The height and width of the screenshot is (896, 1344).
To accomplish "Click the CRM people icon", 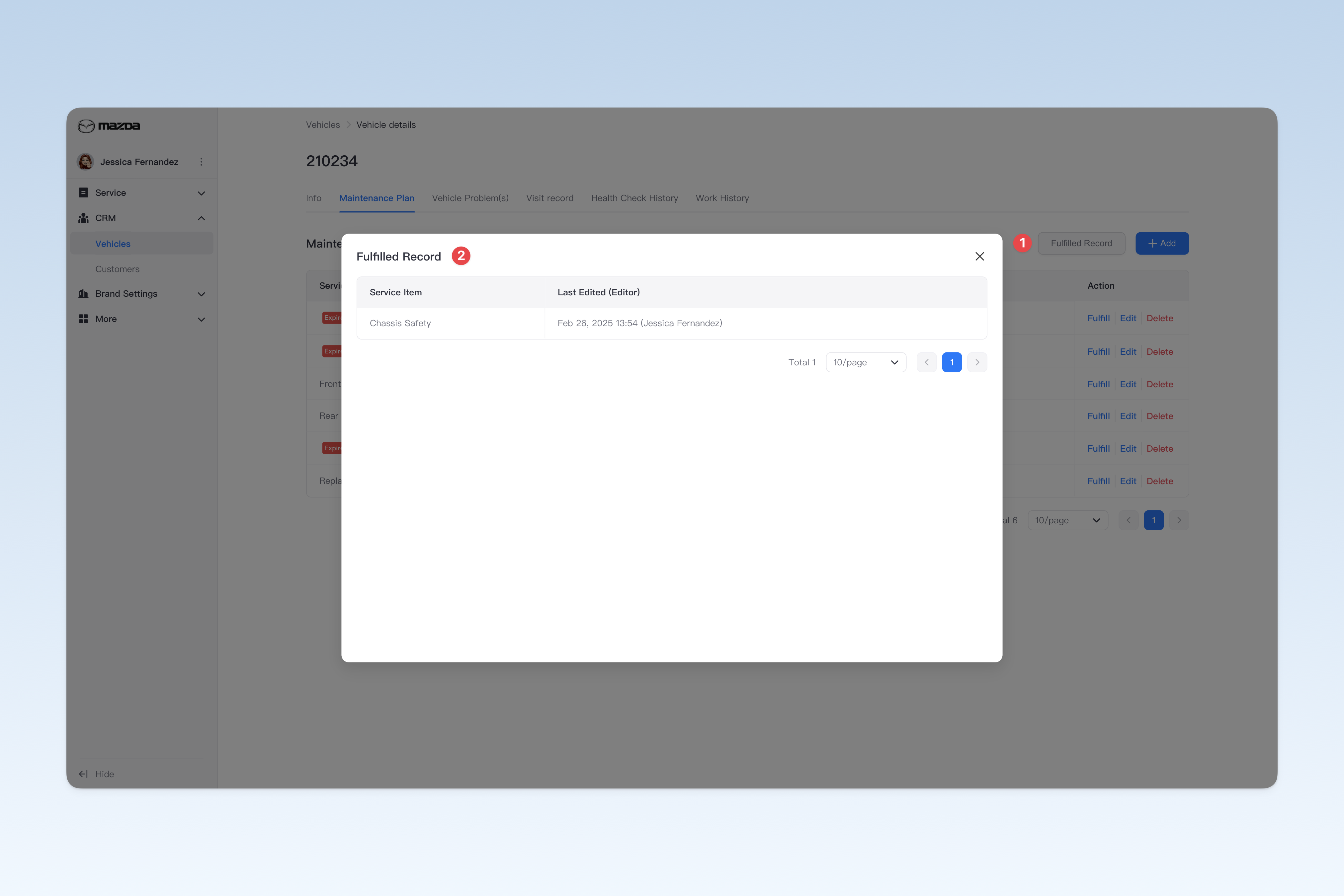I will (x=83, y=218).
